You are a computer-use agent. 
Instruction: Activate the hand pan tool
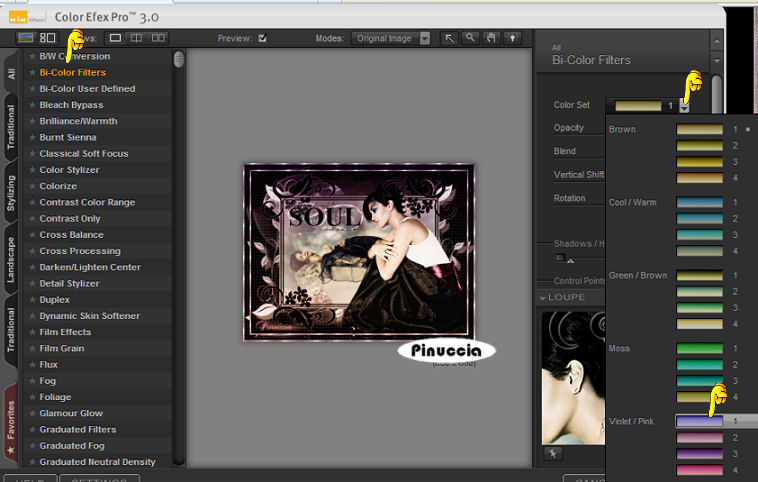[x=491, y=38]
